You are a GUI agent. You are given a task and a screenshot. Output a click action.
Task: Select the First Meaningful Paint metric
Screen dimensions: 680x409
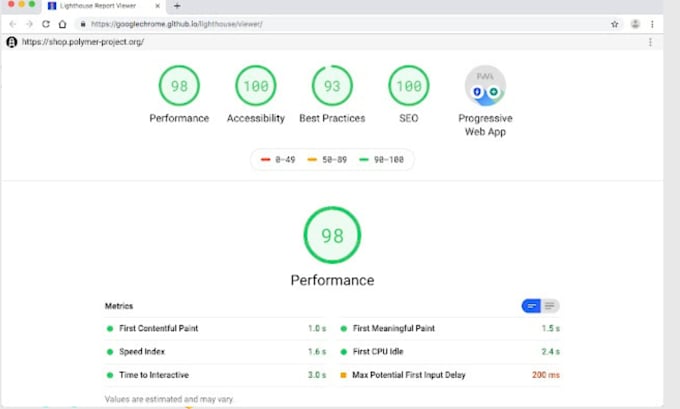pyautogui.click(x=450, y=328)
